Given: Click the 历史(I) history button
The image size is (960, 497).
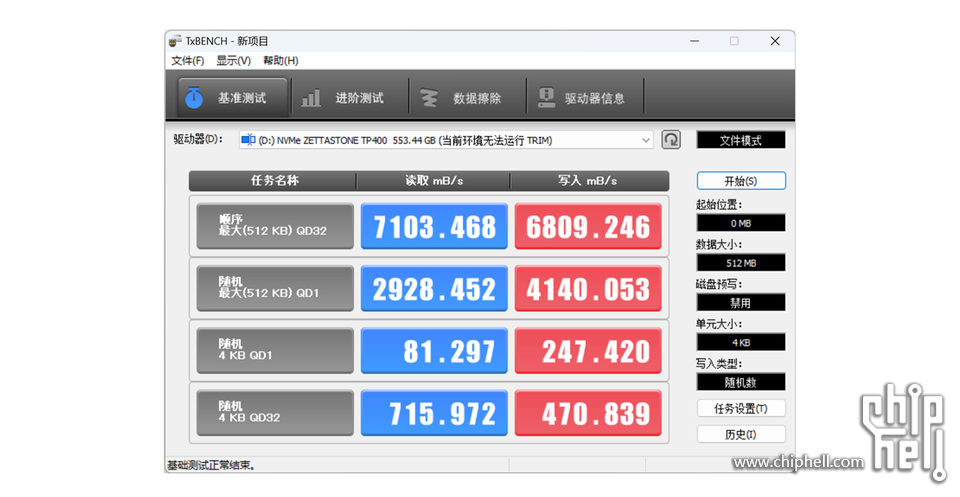Looking at the screenshot, I should (x=740, y=434).
